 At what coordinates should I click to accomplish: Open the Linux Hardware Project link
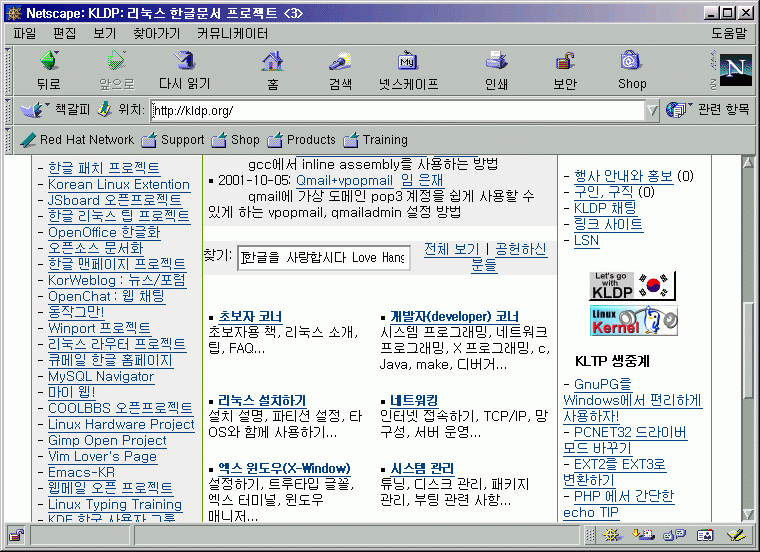point(121,425)
